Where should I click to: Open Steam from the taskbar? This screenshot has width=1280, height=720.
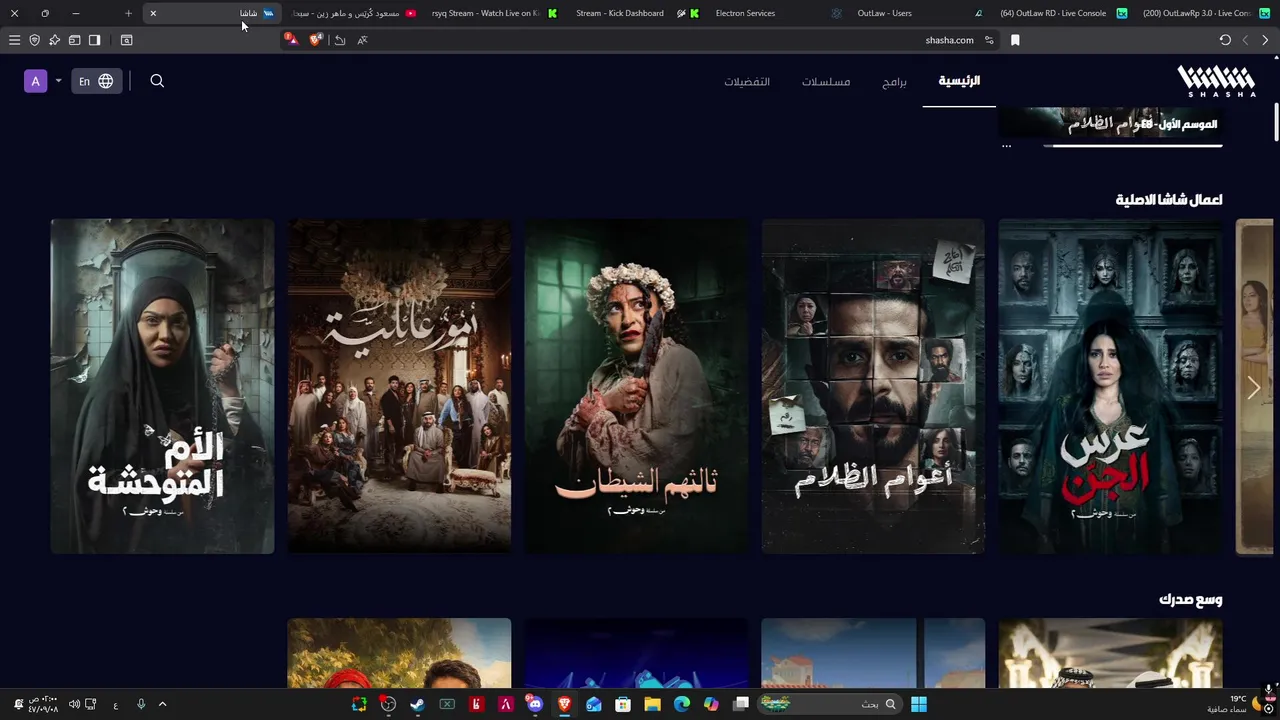(417, 704)
